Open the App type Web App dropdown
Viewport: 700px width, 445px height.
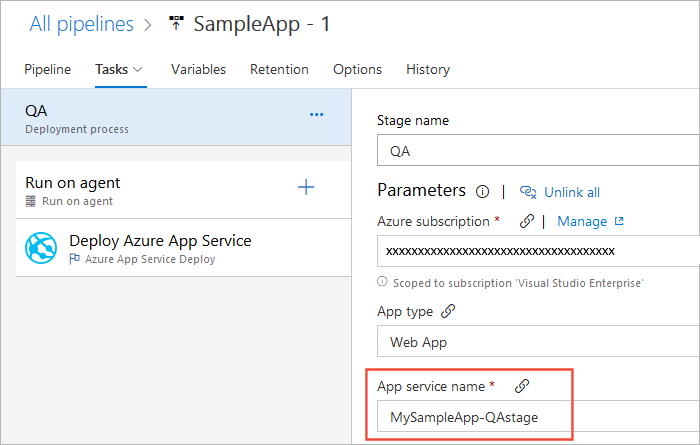coord(538,341)
